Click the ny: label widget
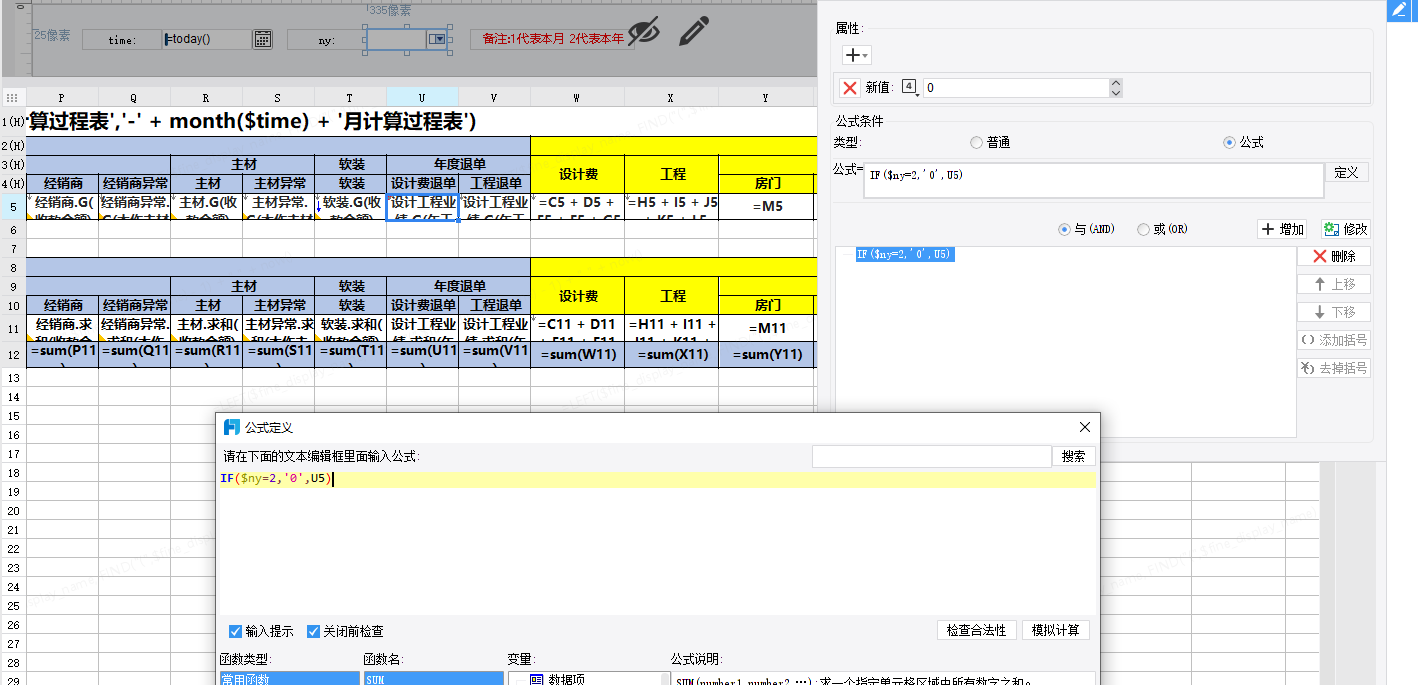 327,40
